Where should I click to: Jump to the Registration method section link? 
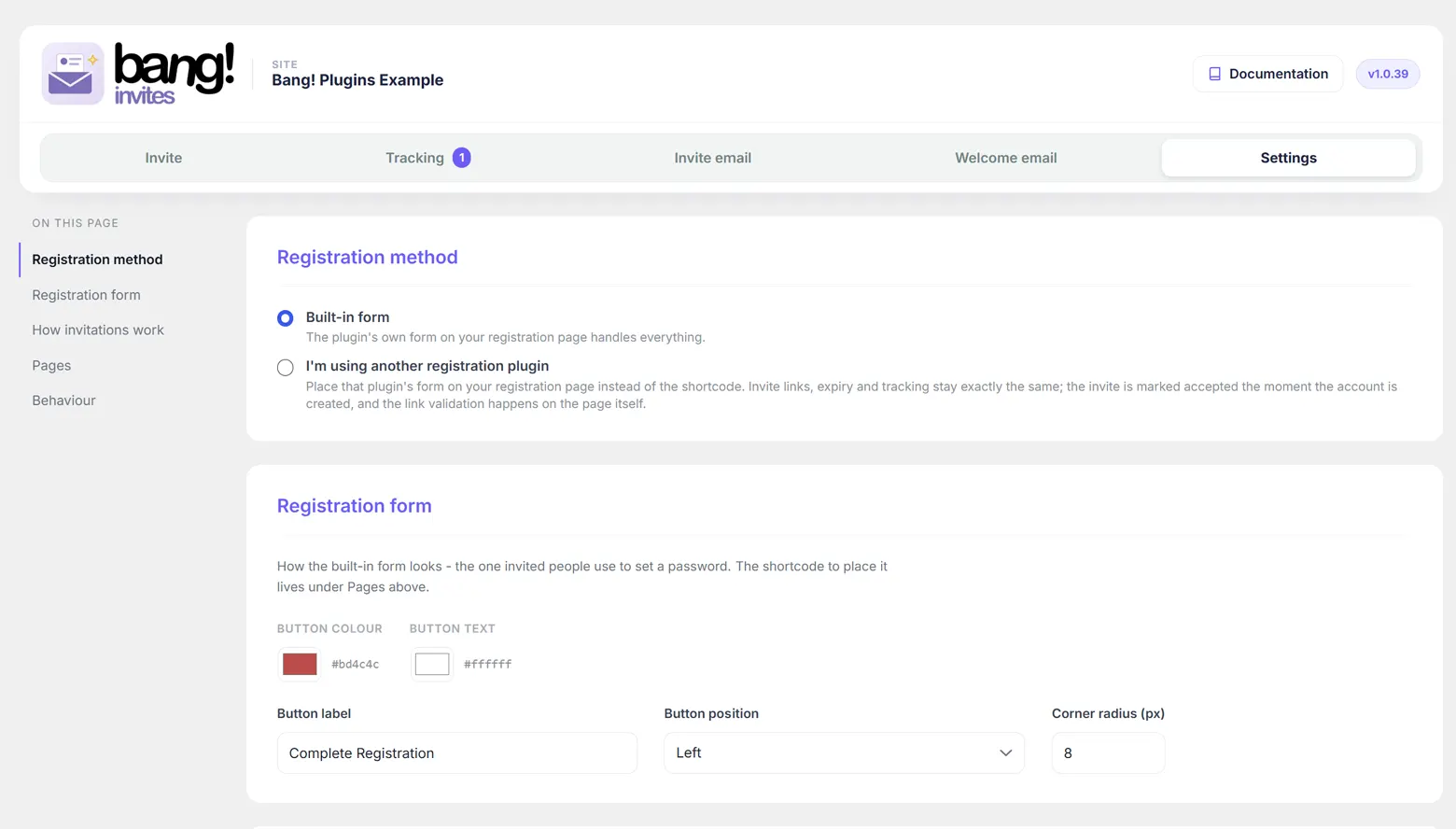click(x=97, y=260)
